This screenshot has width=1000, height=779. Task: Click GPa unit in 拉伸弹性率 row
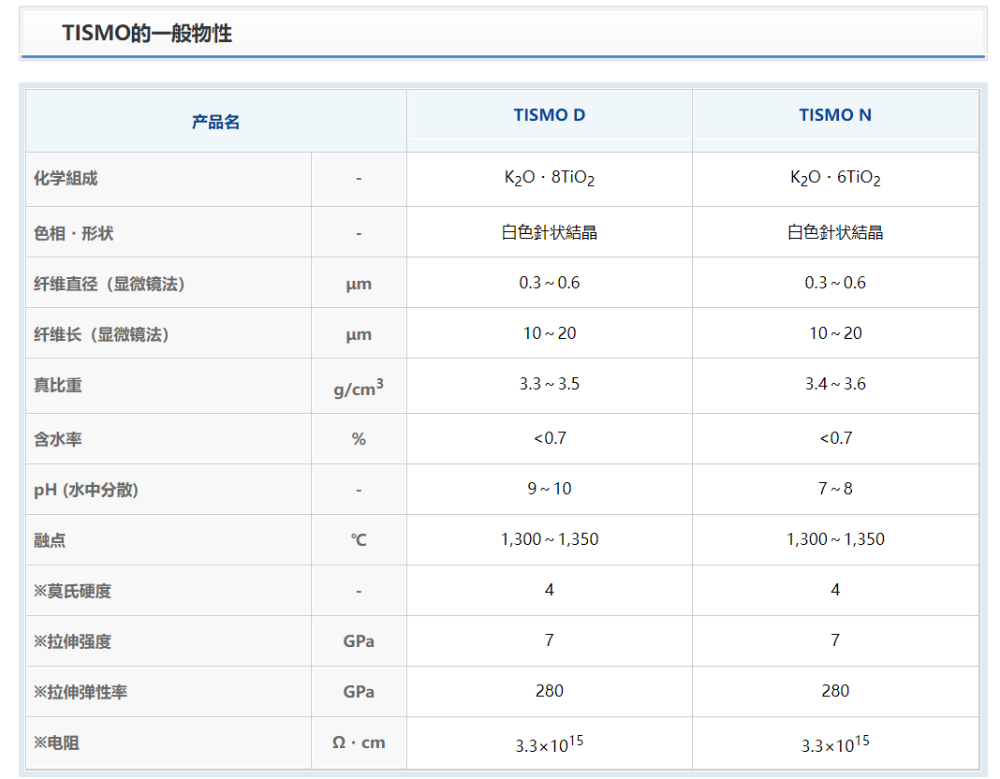pyautogui.click(x=358, y=692)
